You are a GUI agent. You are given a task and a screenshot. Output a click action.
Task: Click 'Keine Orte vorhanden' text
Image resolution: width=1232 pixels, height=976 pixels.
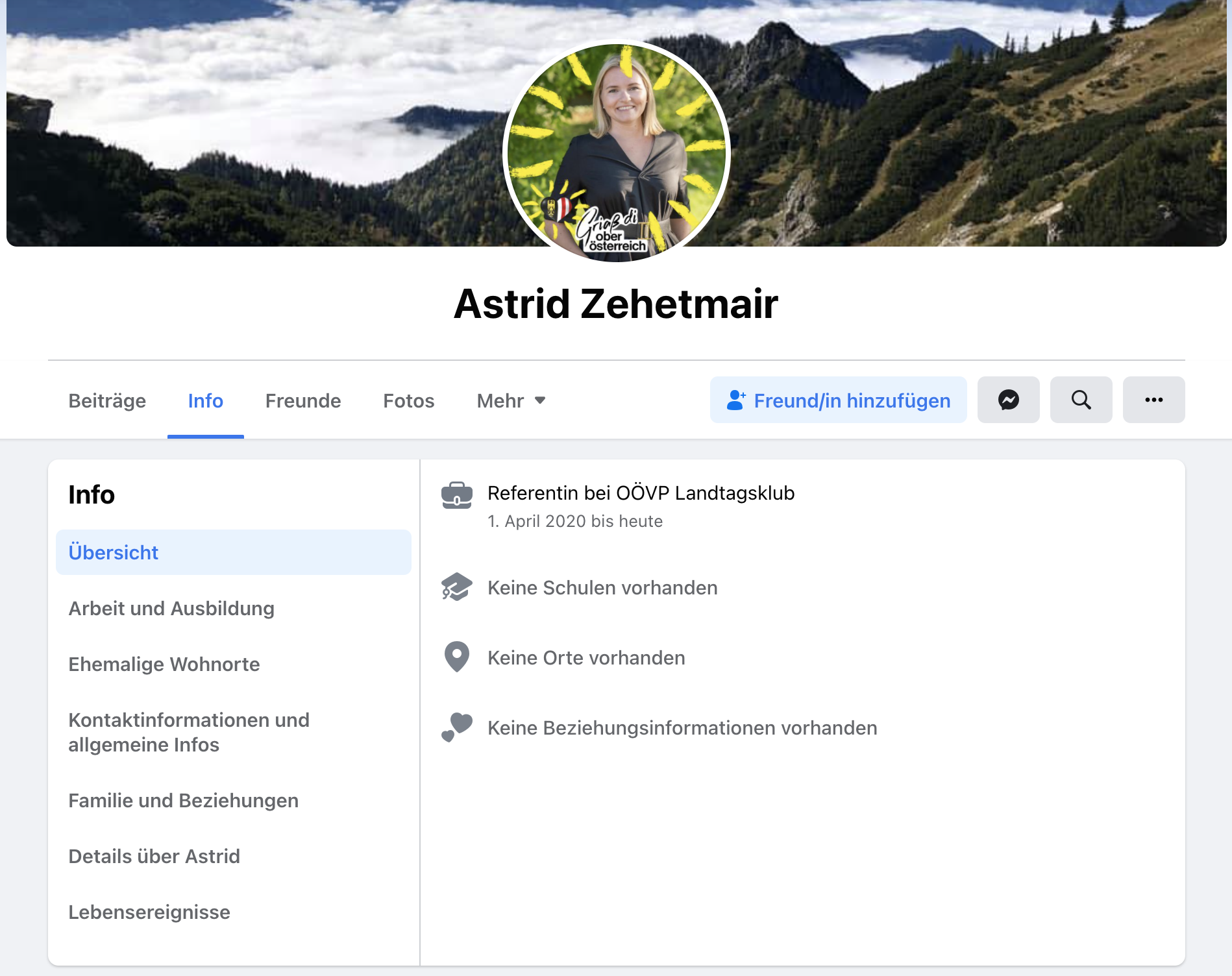tap(586, 657)
